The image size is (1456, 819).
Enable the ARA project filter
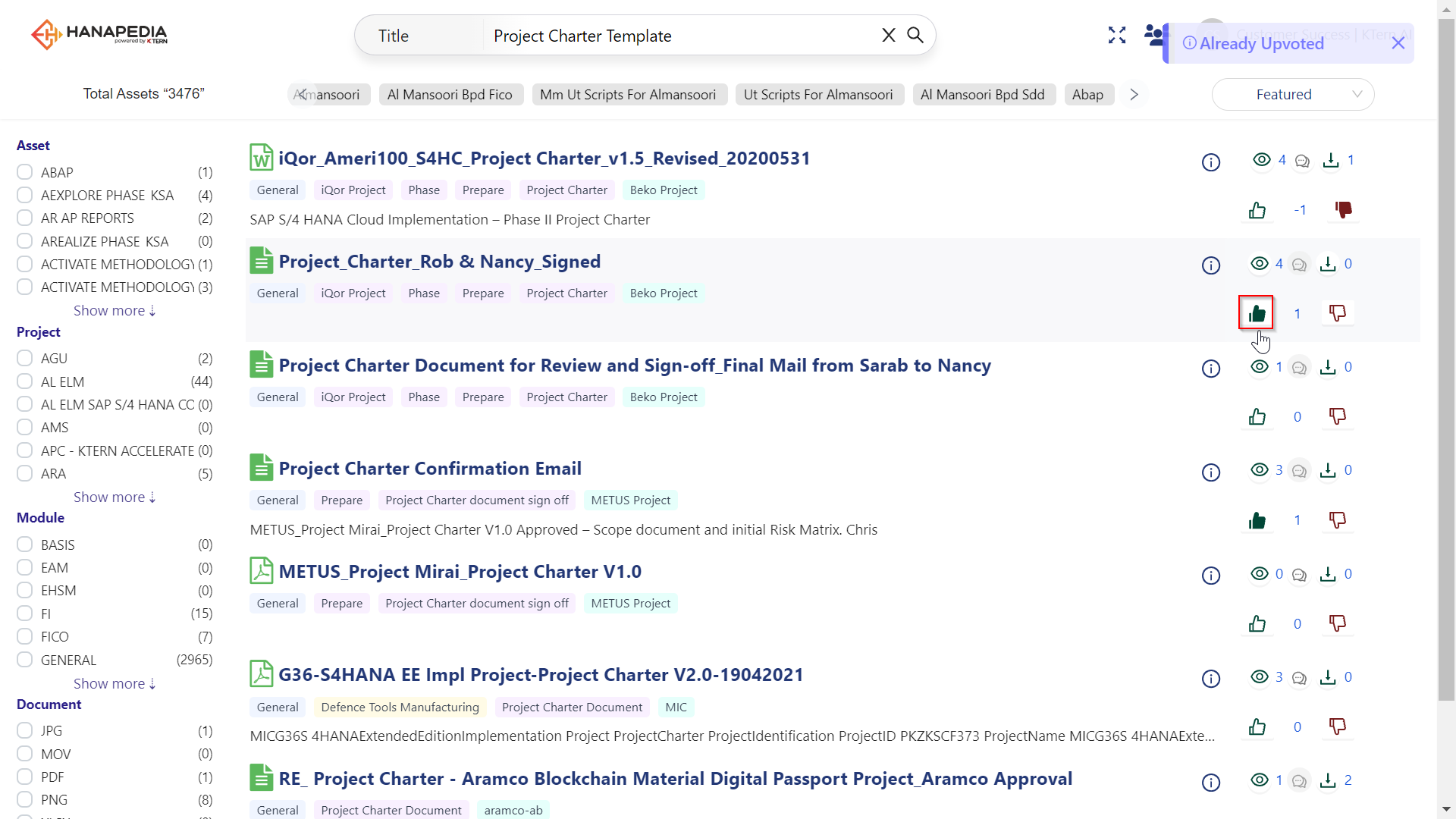(x=25, y=473)
